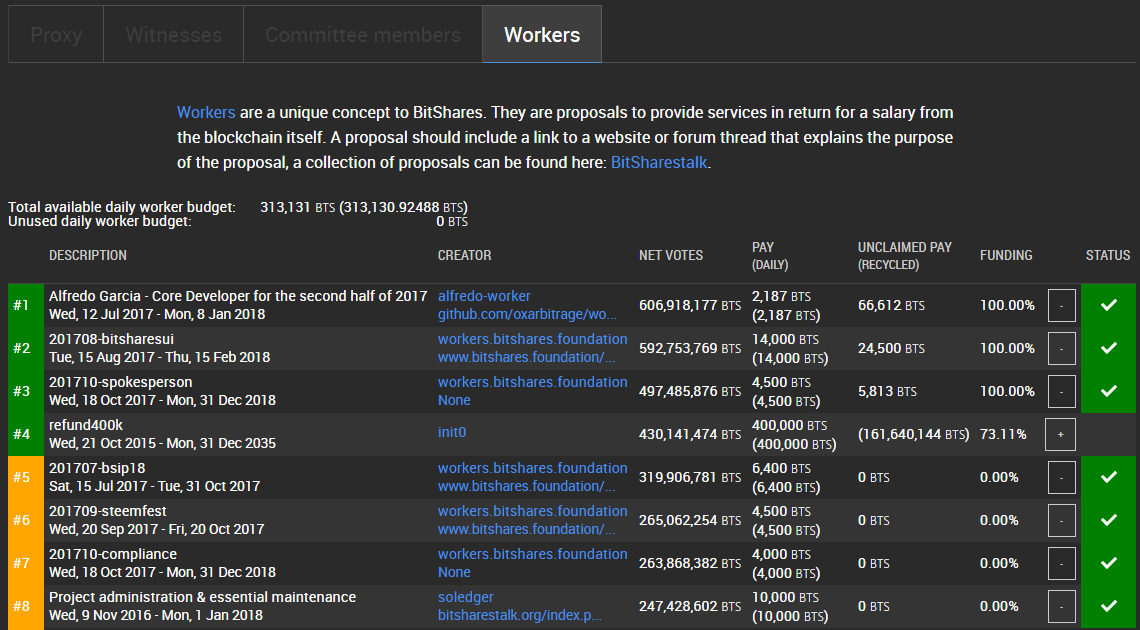1140x630 pixels.
Task: Click the UNCLAIMED PAY (RECYCLED) column header
Action: pyautogui.click(x=904, y=256)
